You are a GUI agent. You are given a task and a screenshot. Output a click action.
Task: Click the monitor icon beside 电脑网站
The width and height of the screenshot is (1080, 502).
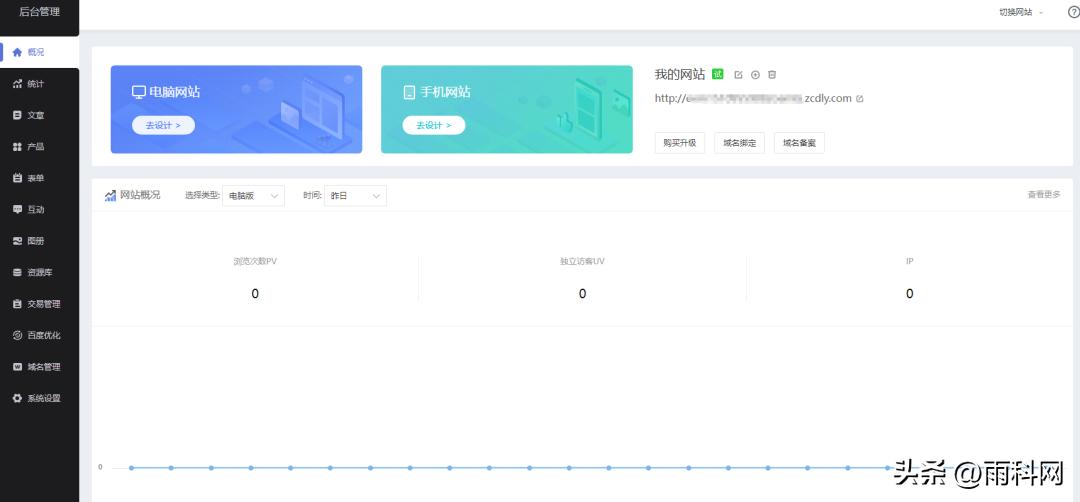(x=139, y=92)
